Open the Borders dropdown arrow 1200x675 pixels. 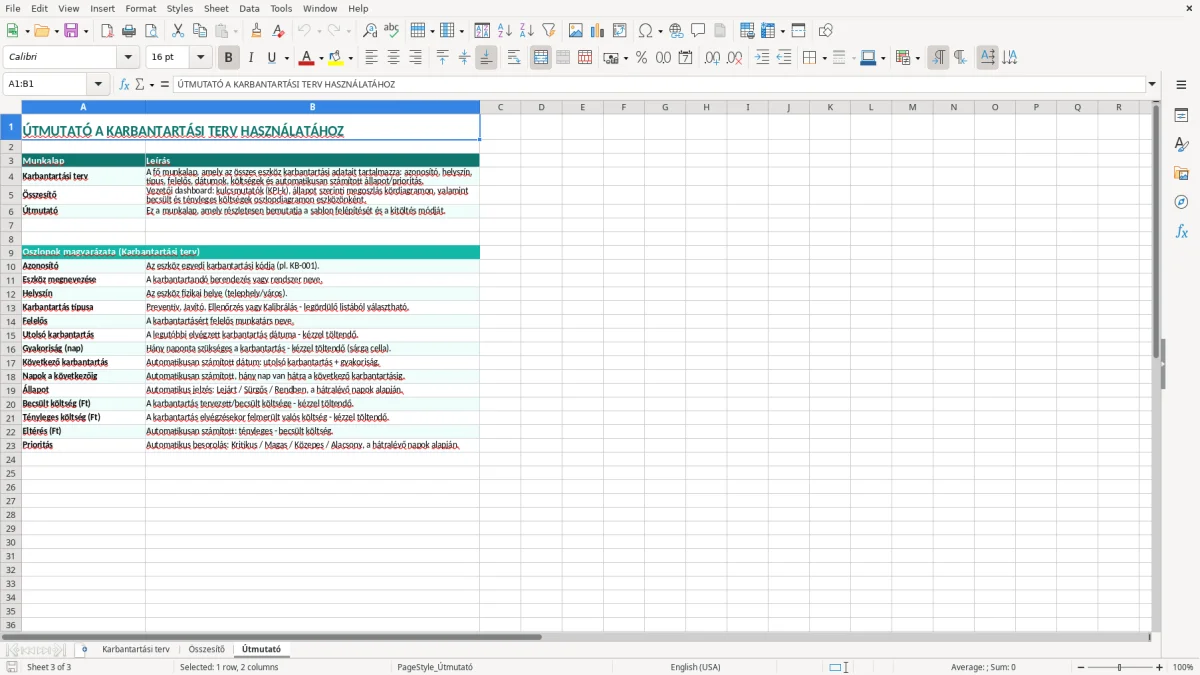pos(823,58)
